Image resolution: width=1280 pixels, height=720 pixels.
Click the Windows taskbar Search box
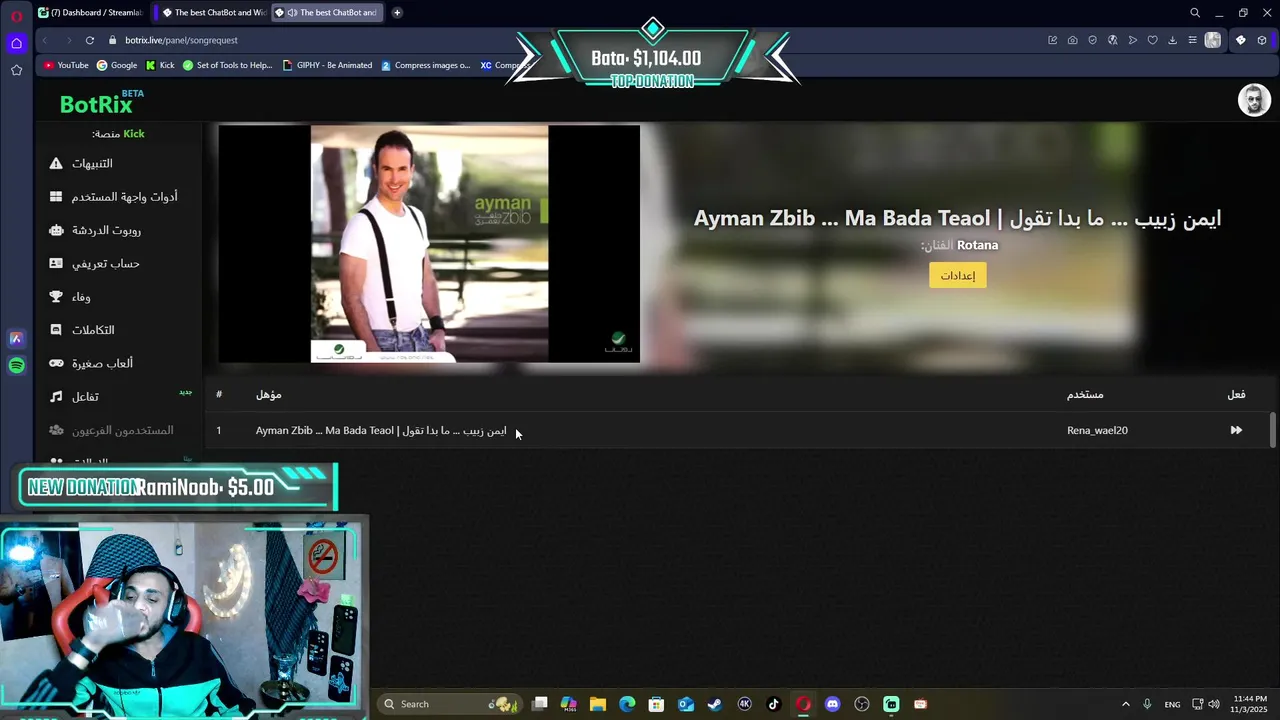coord(448,704)
